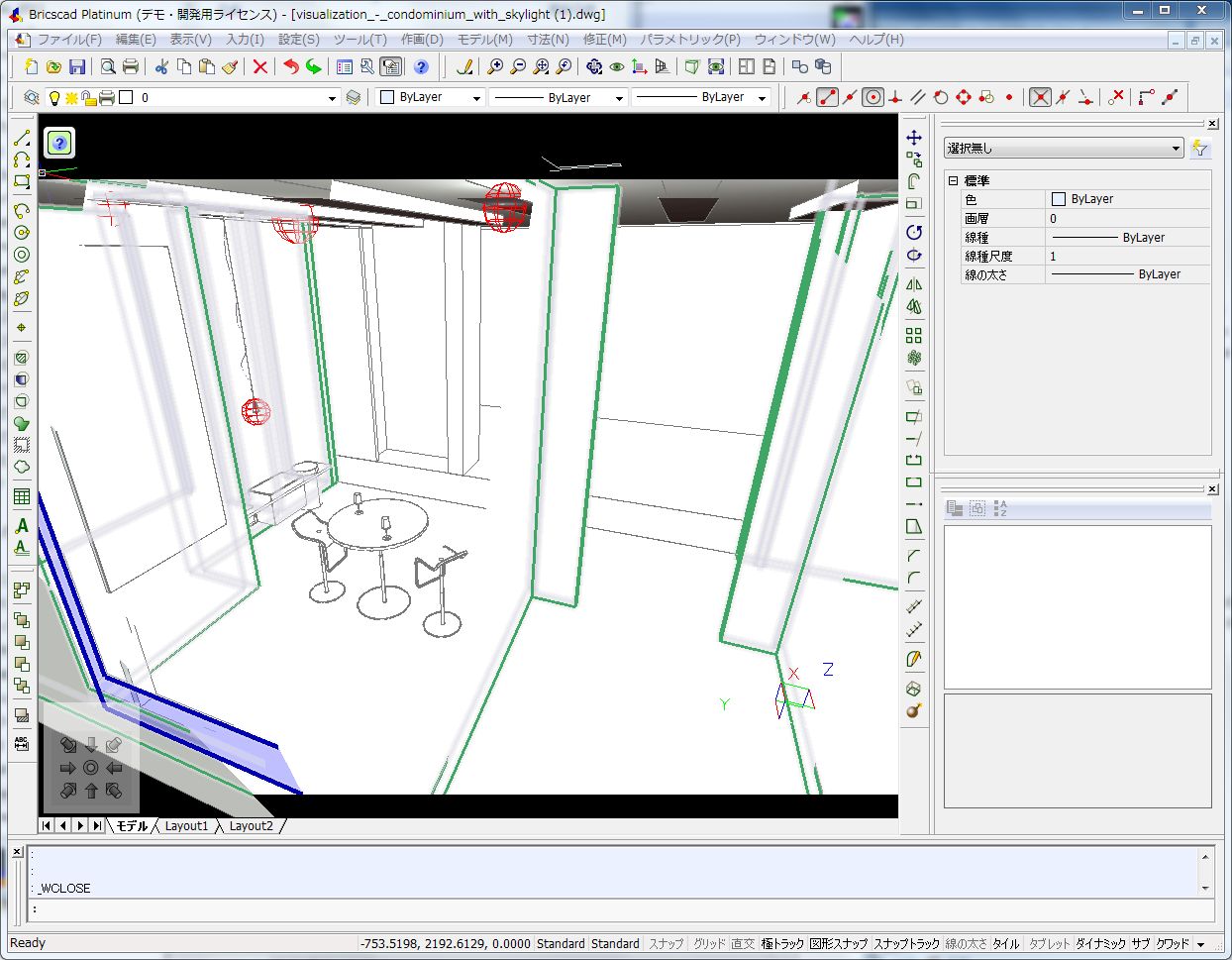Toggle ダイナミック in status bar
Image resolution: width=1232 pixels, height=960 pixels.
1100,944
